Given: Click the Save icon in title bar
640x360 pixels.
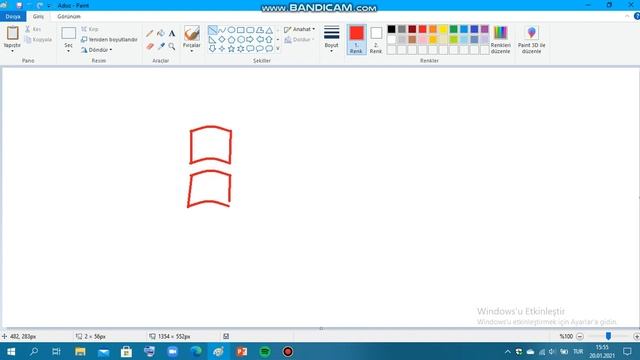Looking at the screenshot, I should pyautogui.click(x=19, y=6).
